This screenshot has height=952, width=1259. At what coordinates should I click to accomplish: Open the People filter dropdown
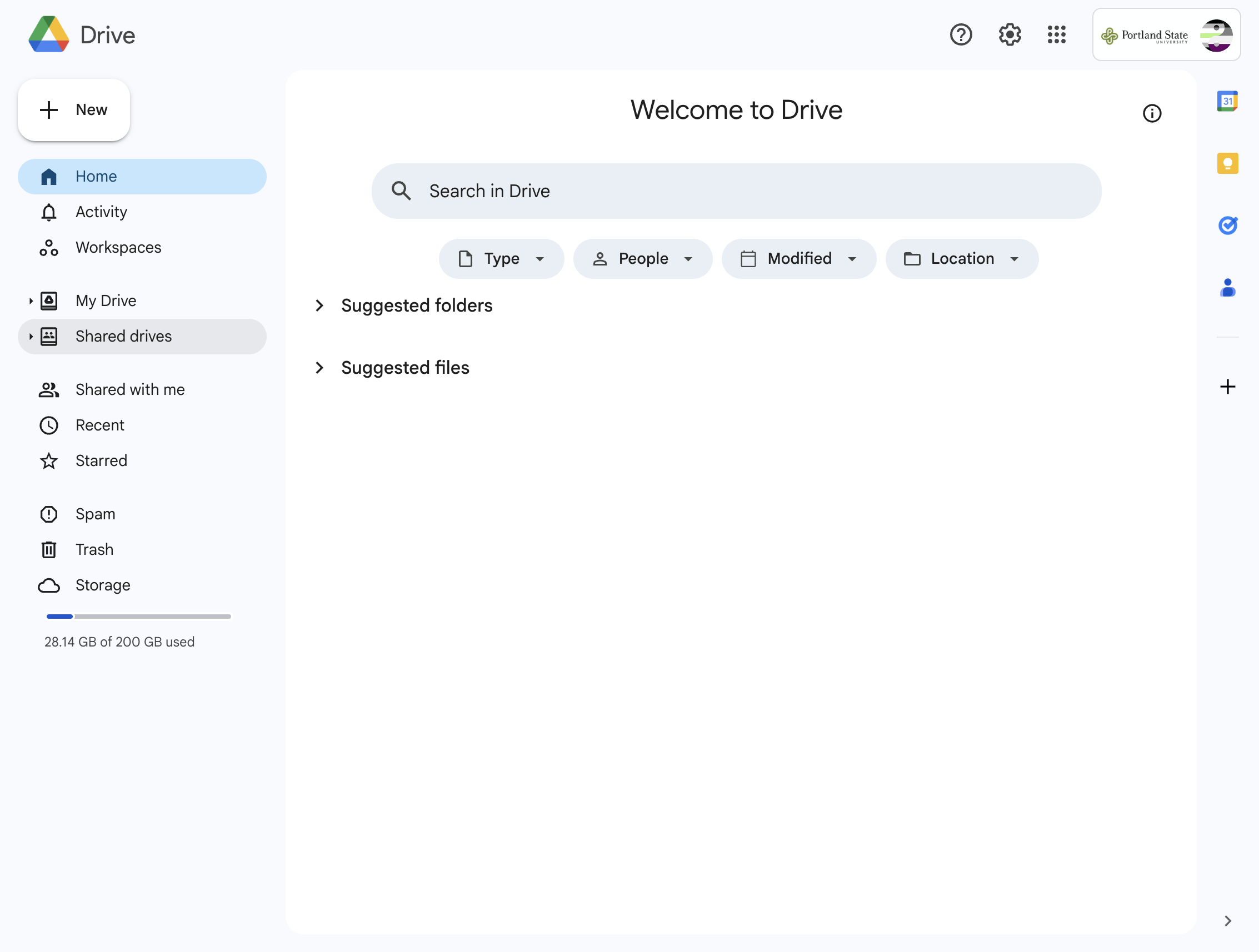643,259
